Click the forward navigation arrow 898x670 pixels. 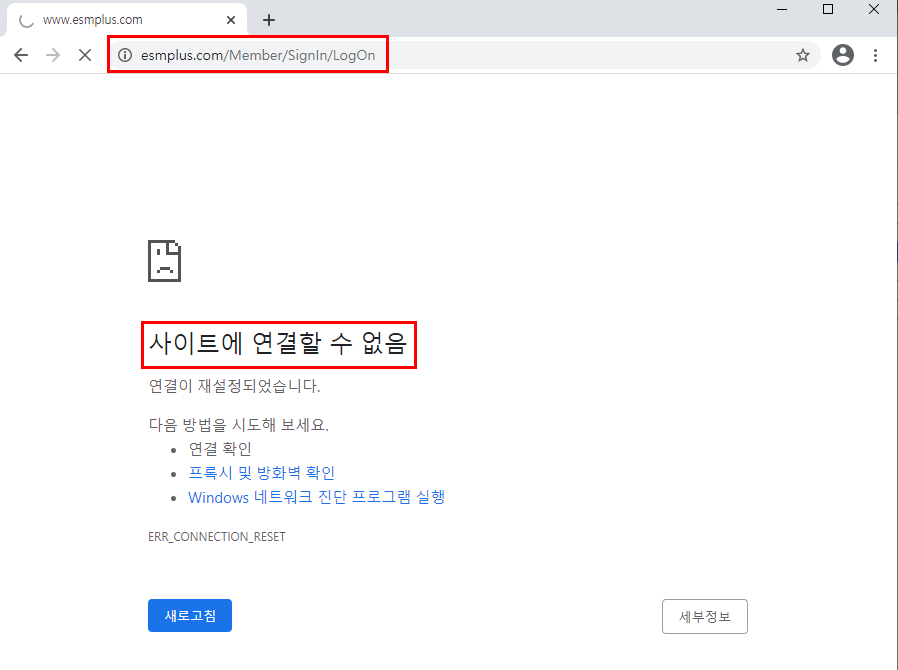coord(53,55)
